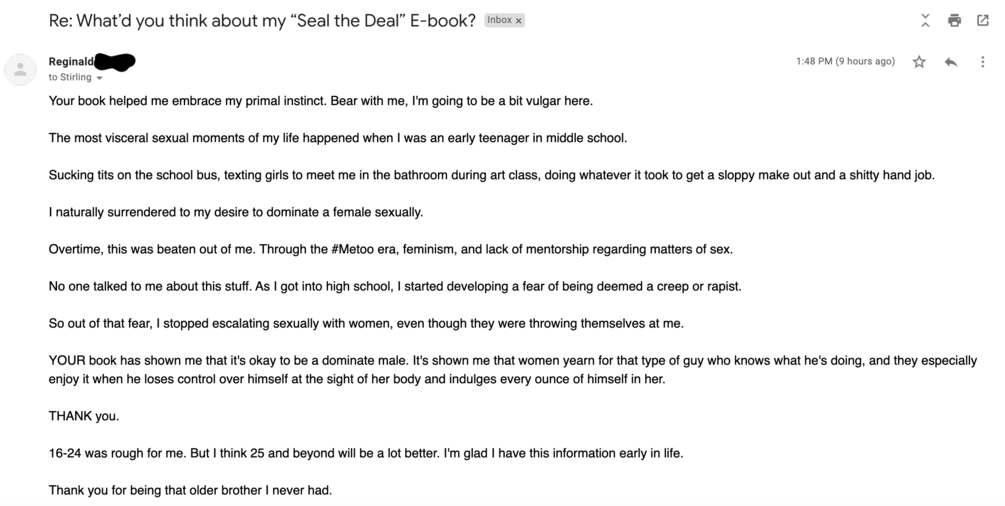Remove the Inbox label with the x
1005x506 pixels.
tap(519, 21)
